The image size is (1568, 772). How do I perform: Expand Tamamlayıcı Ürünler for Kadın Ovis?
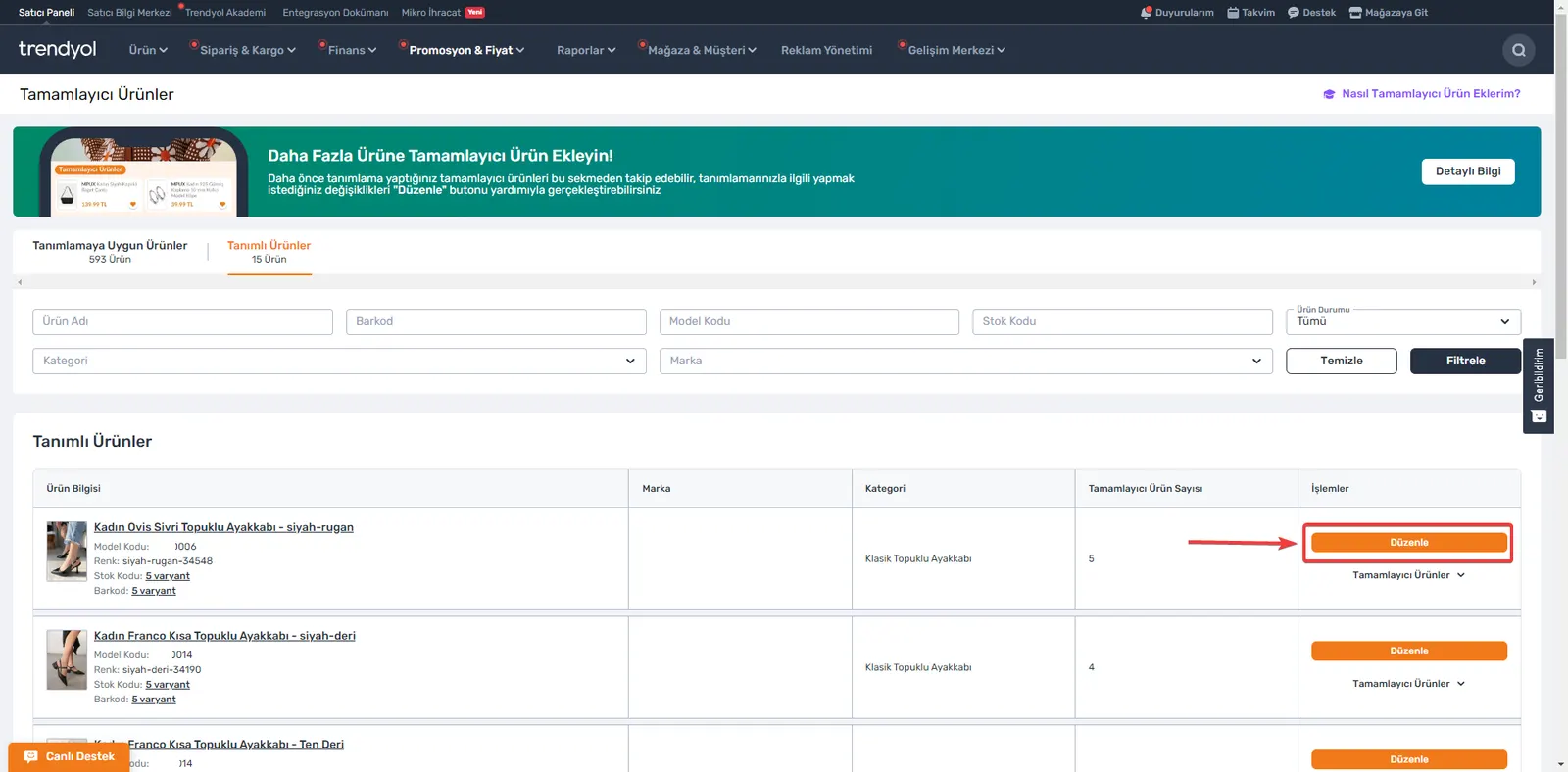click(1409, 575)
